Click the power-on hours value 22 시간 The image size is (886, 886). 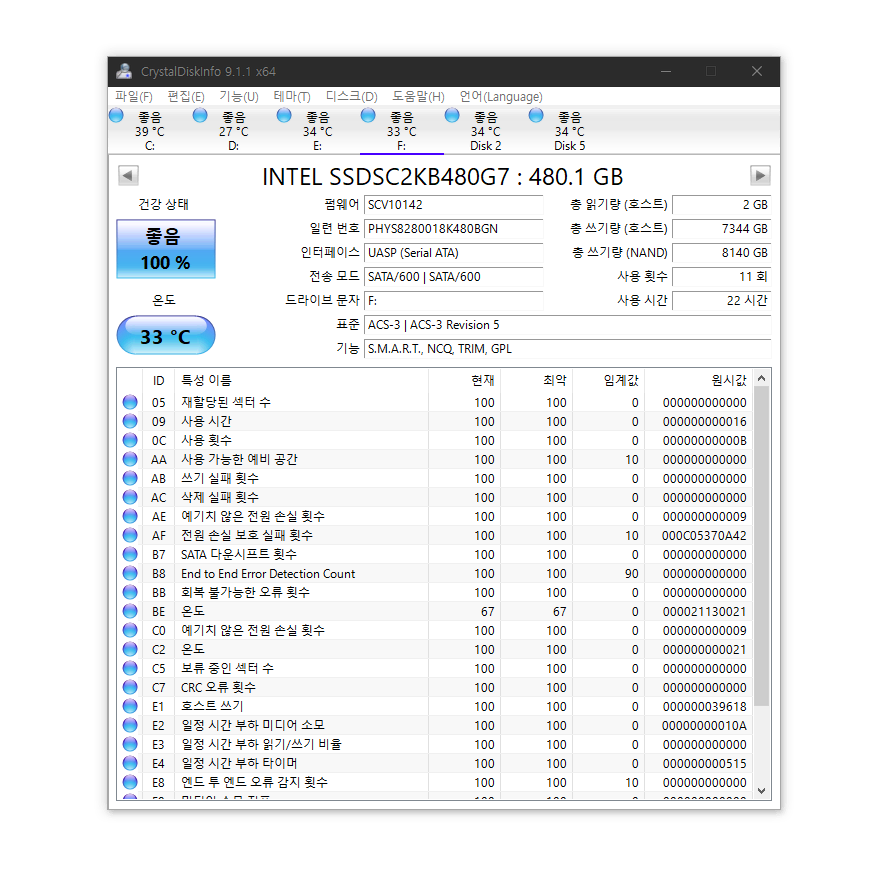pyautogui.click(x=722, y=301)
